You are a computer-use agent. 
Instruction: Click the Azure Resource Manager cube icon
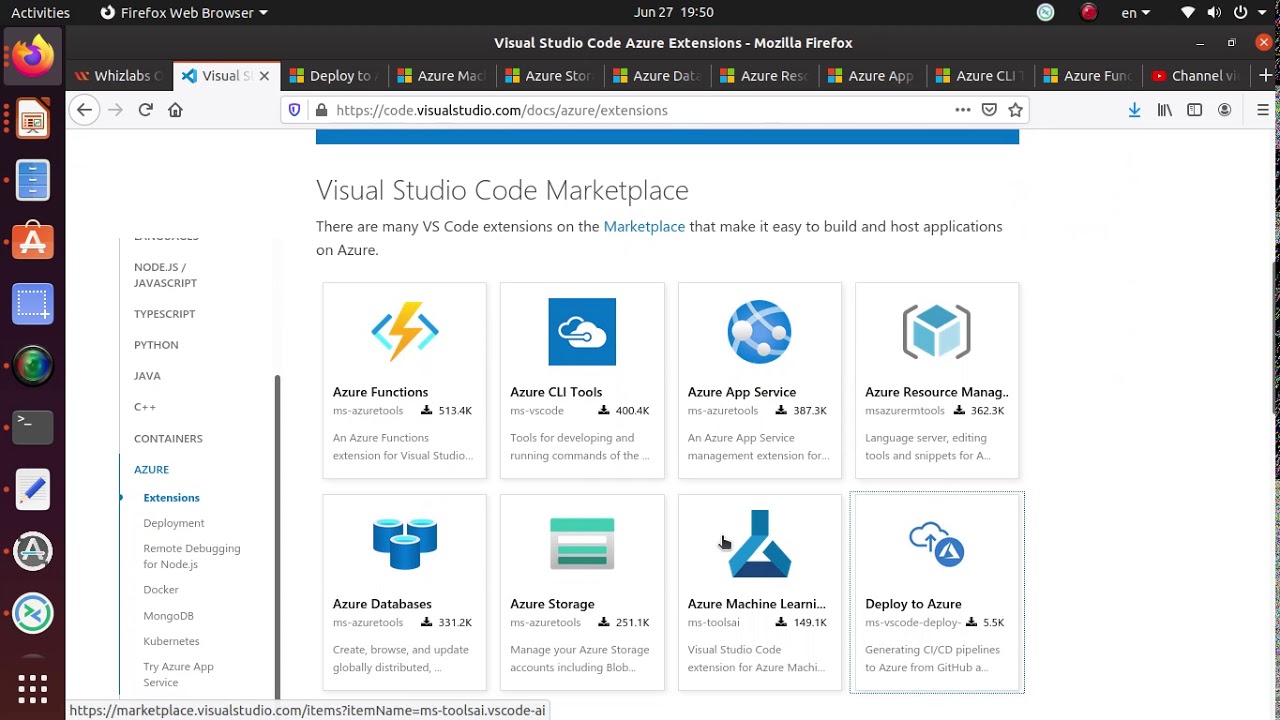[x=936, y=332]
